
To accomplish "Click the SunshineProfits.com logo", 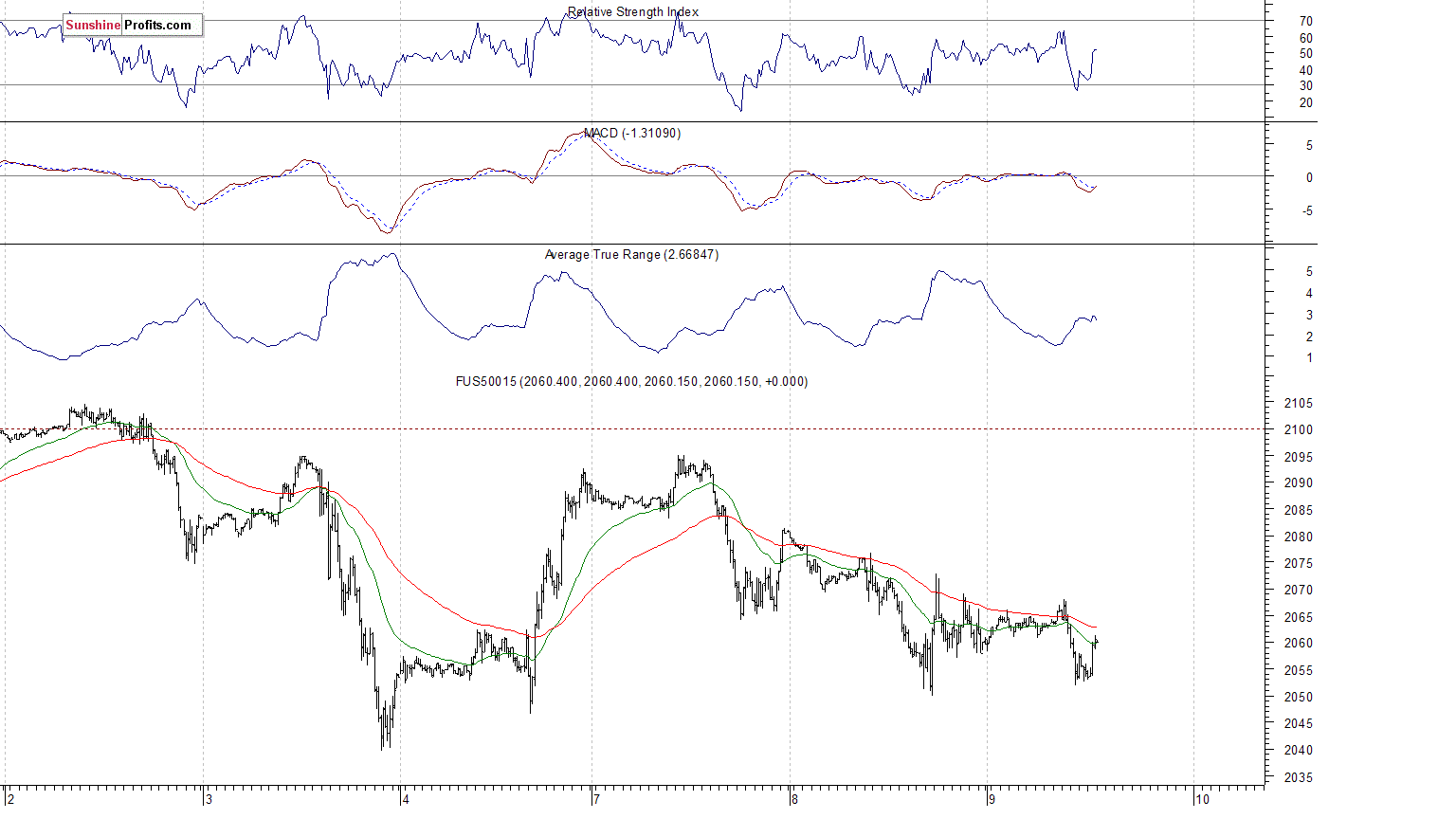I will pos(133,25).
